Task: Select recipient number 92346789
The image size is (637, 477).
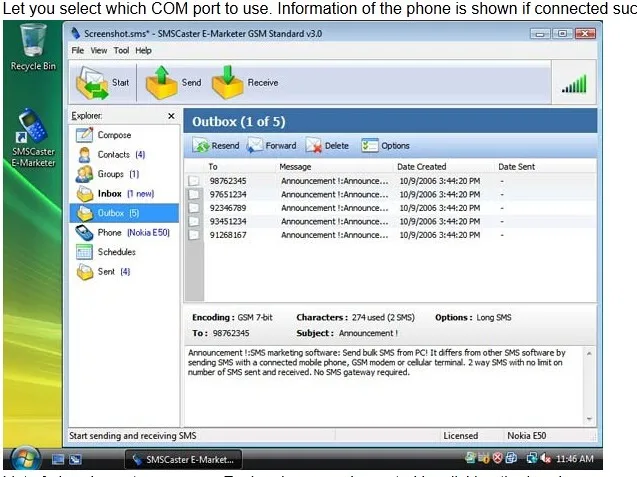Action: (228, 208)
